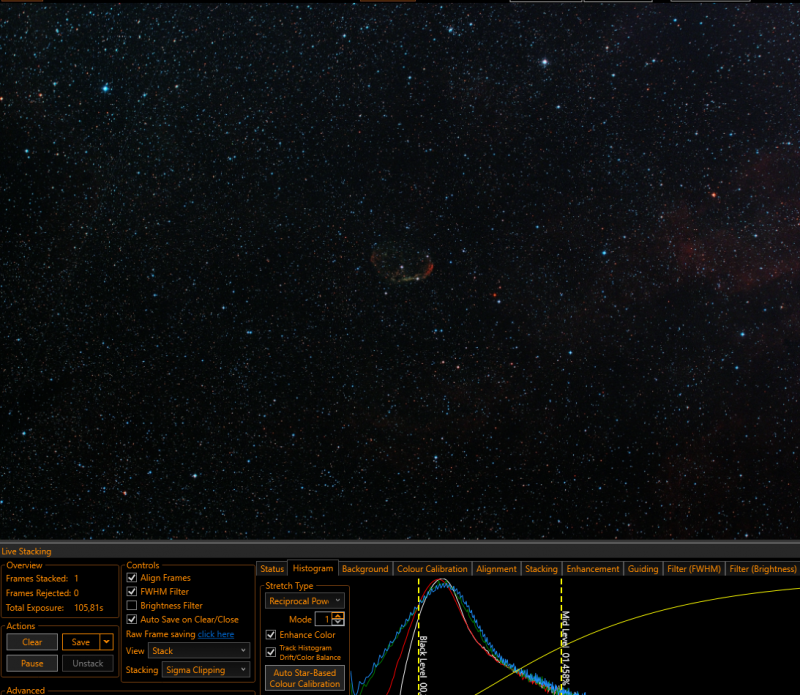Enable the Brightness Filter checkbox
Viewport: 800px width, 695px height.
point(132,605)
